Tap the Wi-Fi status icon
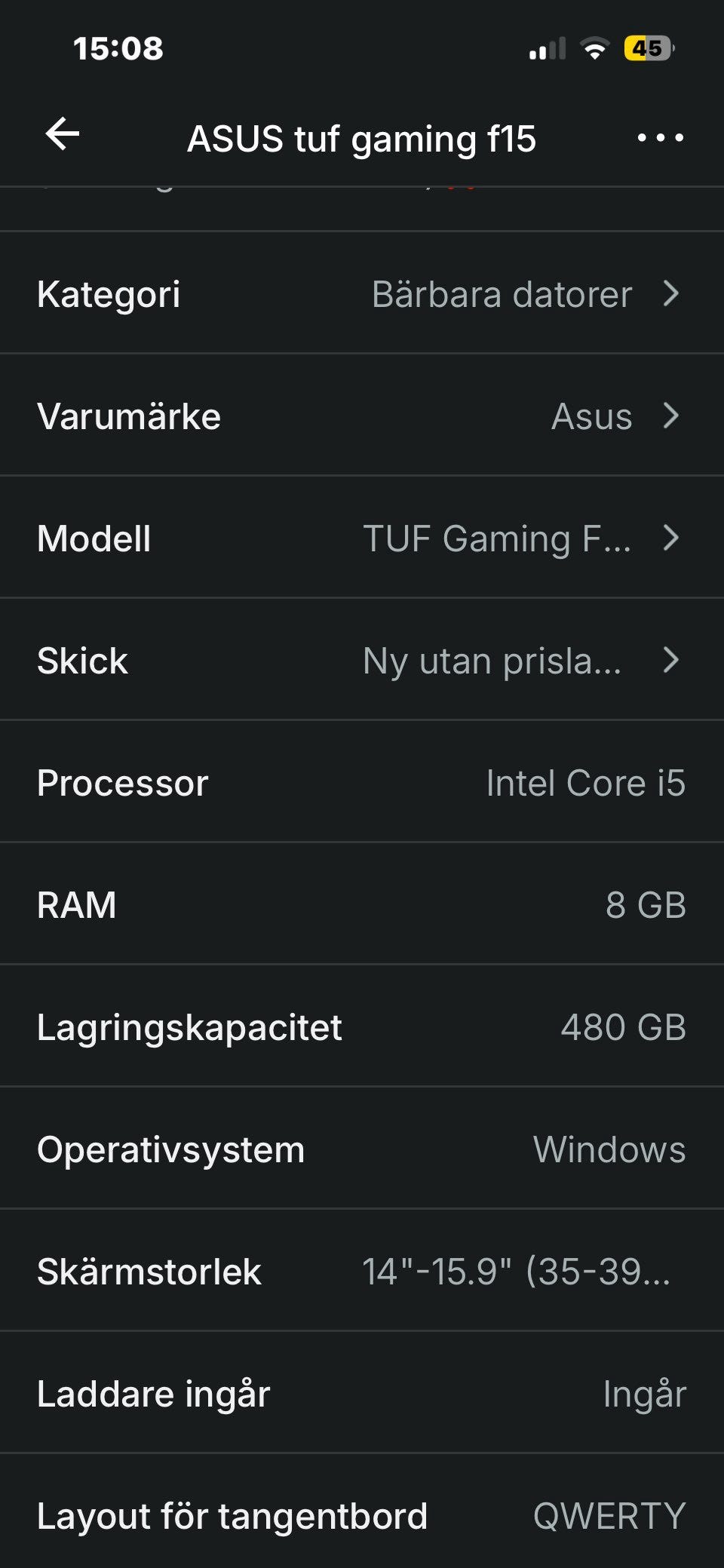 coord(594,49)
